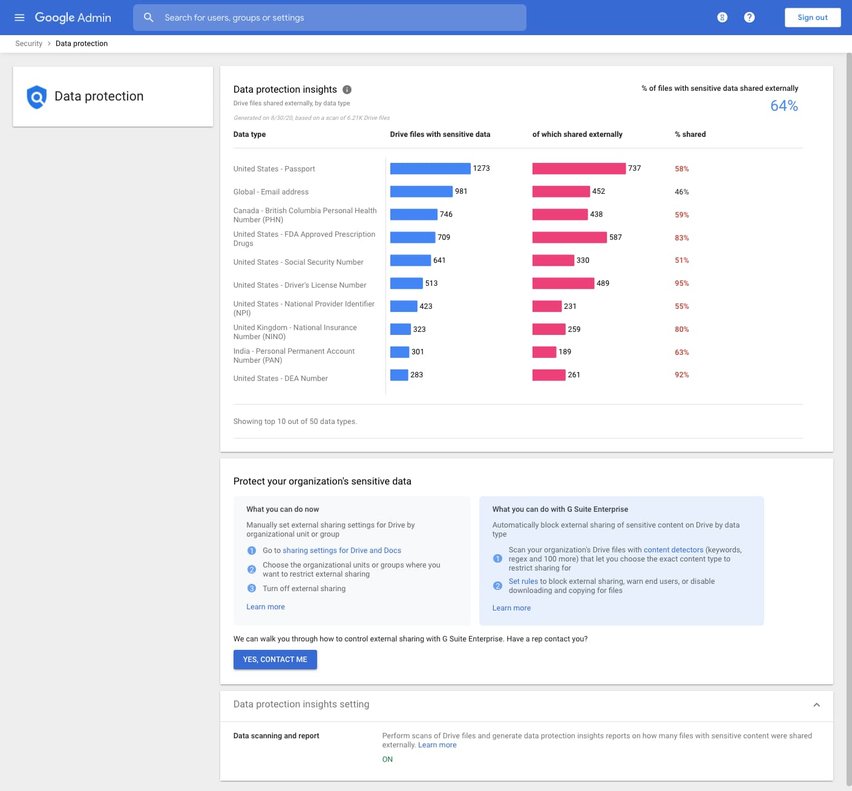Viewport: 852px width, 791px height.
Task: Click the Data protection shield icon
Action: coord(36,97)
